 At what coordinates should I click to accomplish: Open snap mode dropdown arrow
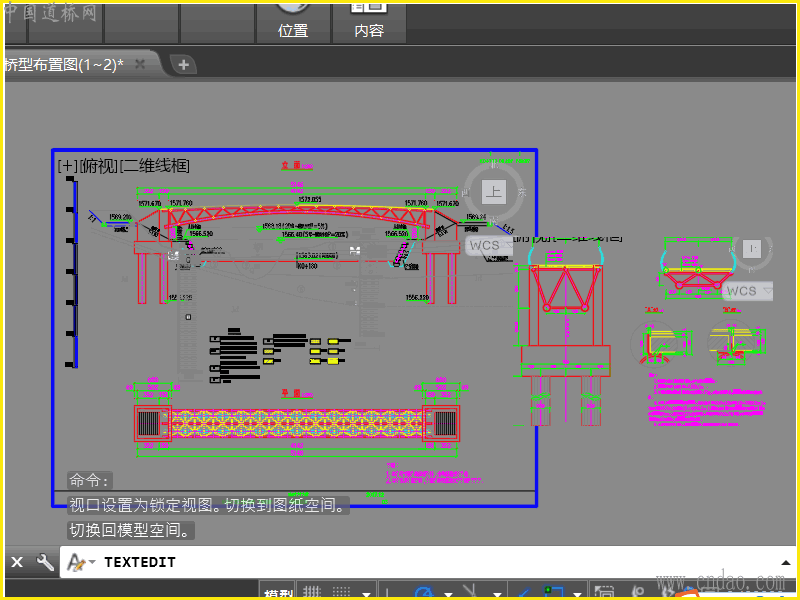click(x=366, y=594)
